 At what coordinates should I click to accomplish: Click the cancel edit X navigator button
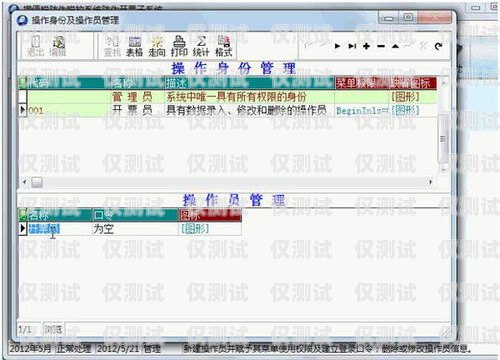(x=424, y=46)
